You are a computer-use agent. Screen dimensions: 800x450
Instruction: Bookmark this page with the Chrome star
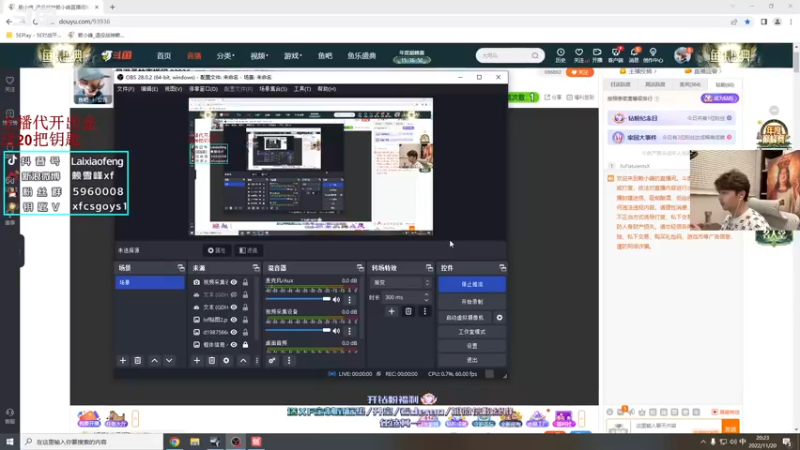(x=747, y=21)
